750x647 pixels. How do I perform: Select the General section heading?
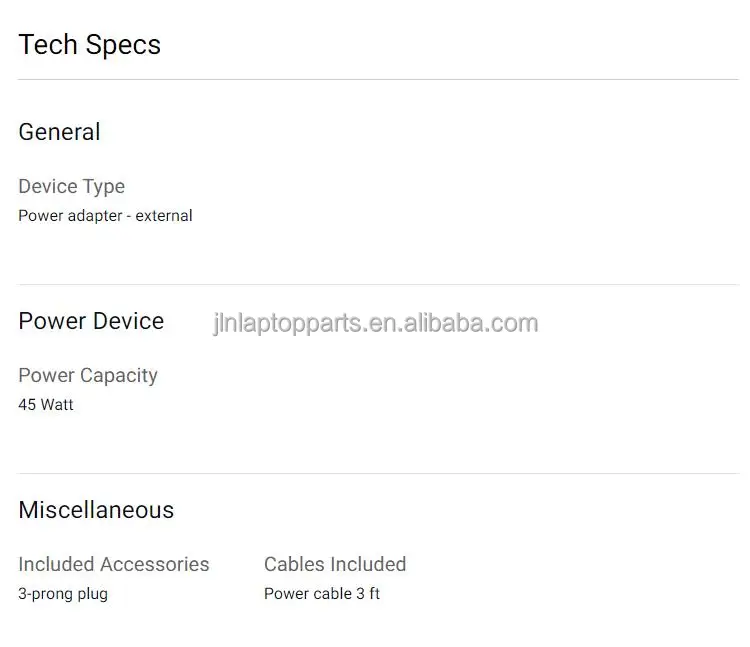click(x=59, y=132)
